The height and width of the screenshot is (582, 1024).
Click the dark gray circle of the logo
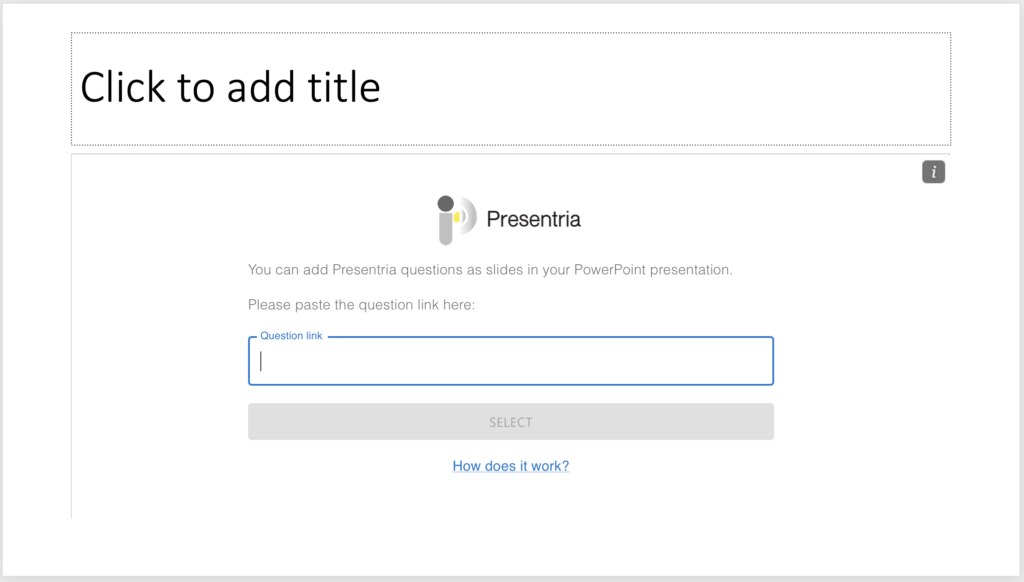[445, 203]
